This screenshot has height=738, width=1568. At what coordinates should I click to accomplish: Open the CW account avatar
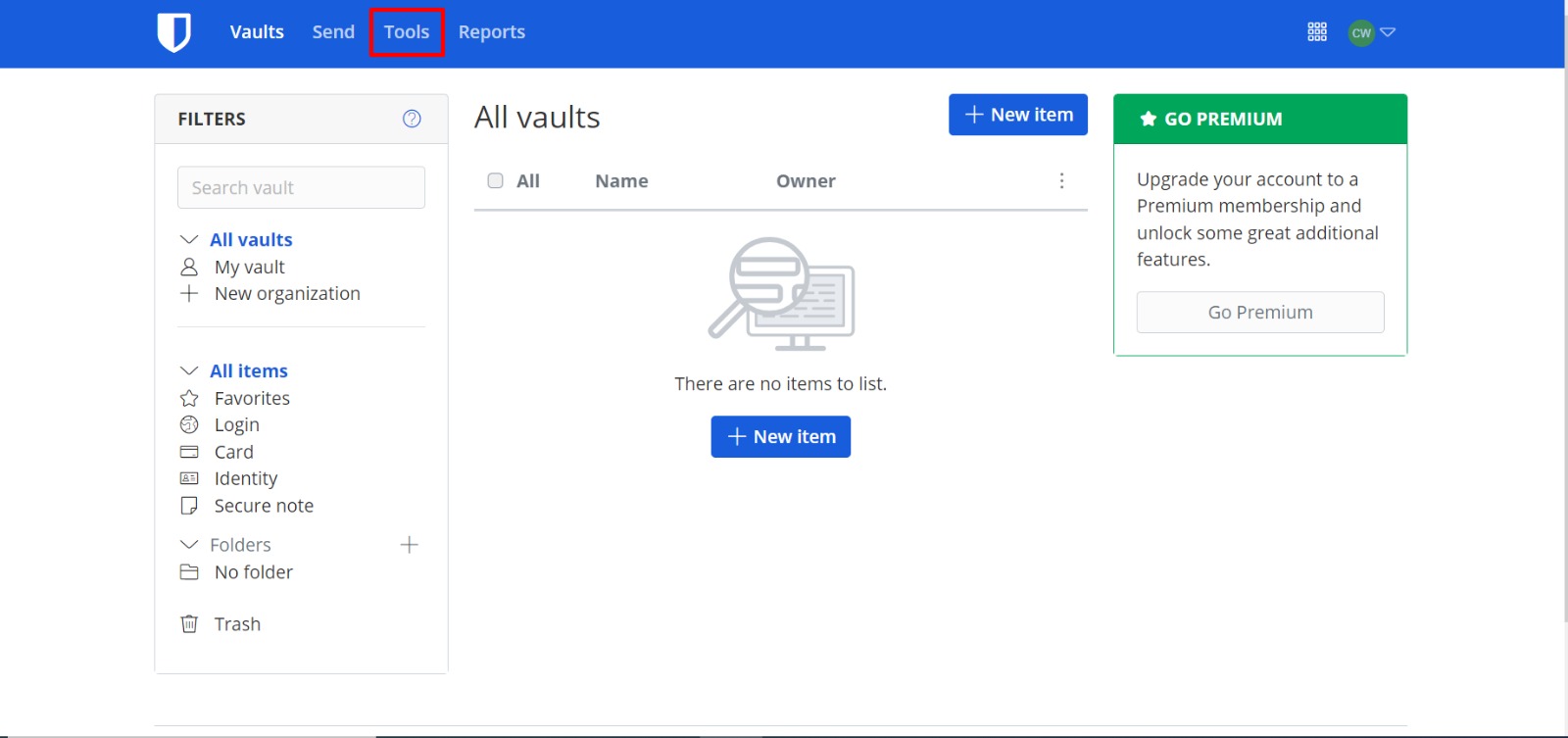[x=1361, y=32]
